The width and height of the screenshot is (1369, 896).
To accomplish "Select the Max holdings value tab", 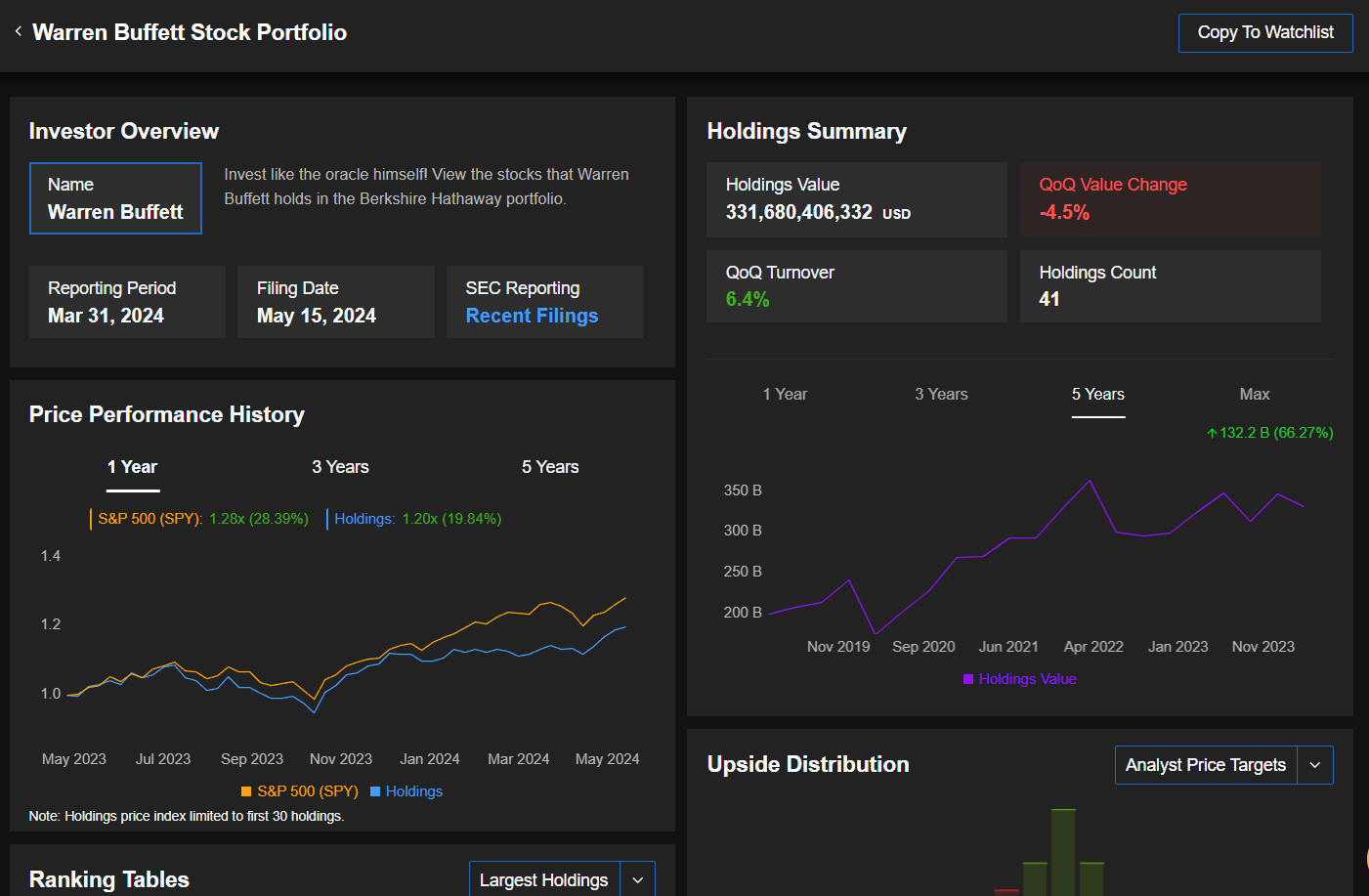I will (x=1255, y=395).
